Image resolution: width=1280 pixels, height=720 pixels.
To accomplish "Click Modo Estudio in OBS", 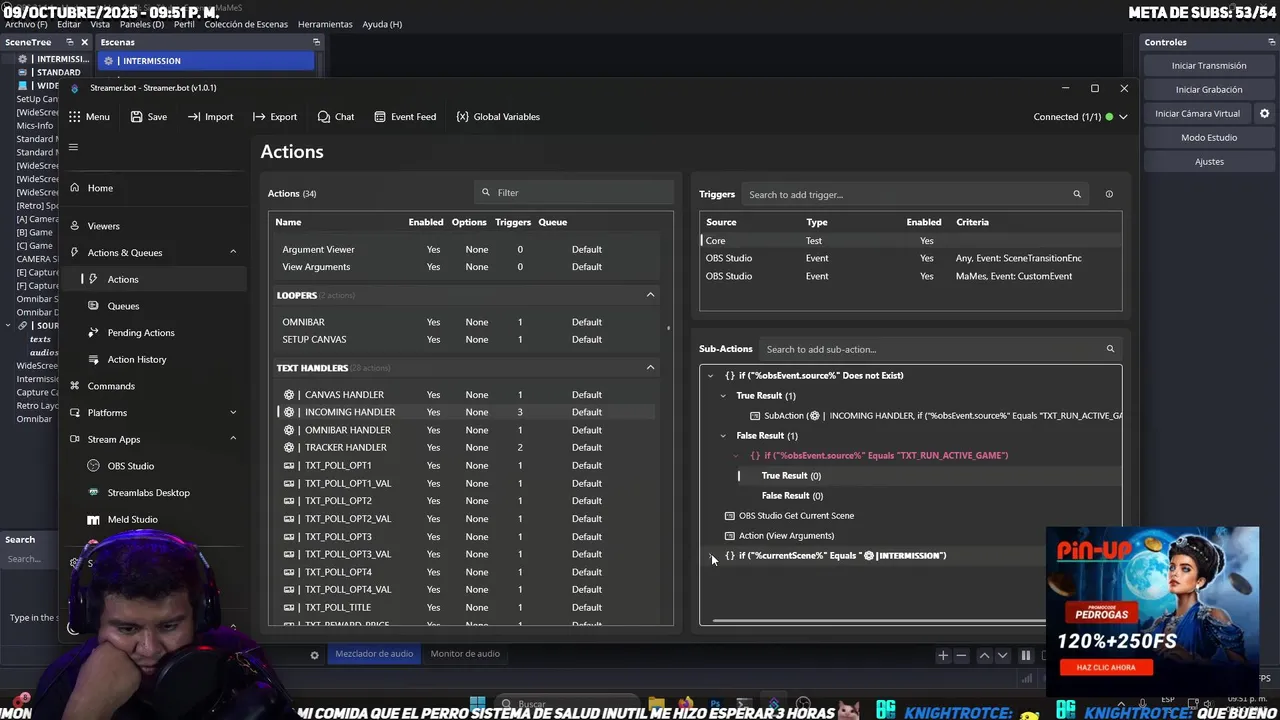I will click(1209, 138).
